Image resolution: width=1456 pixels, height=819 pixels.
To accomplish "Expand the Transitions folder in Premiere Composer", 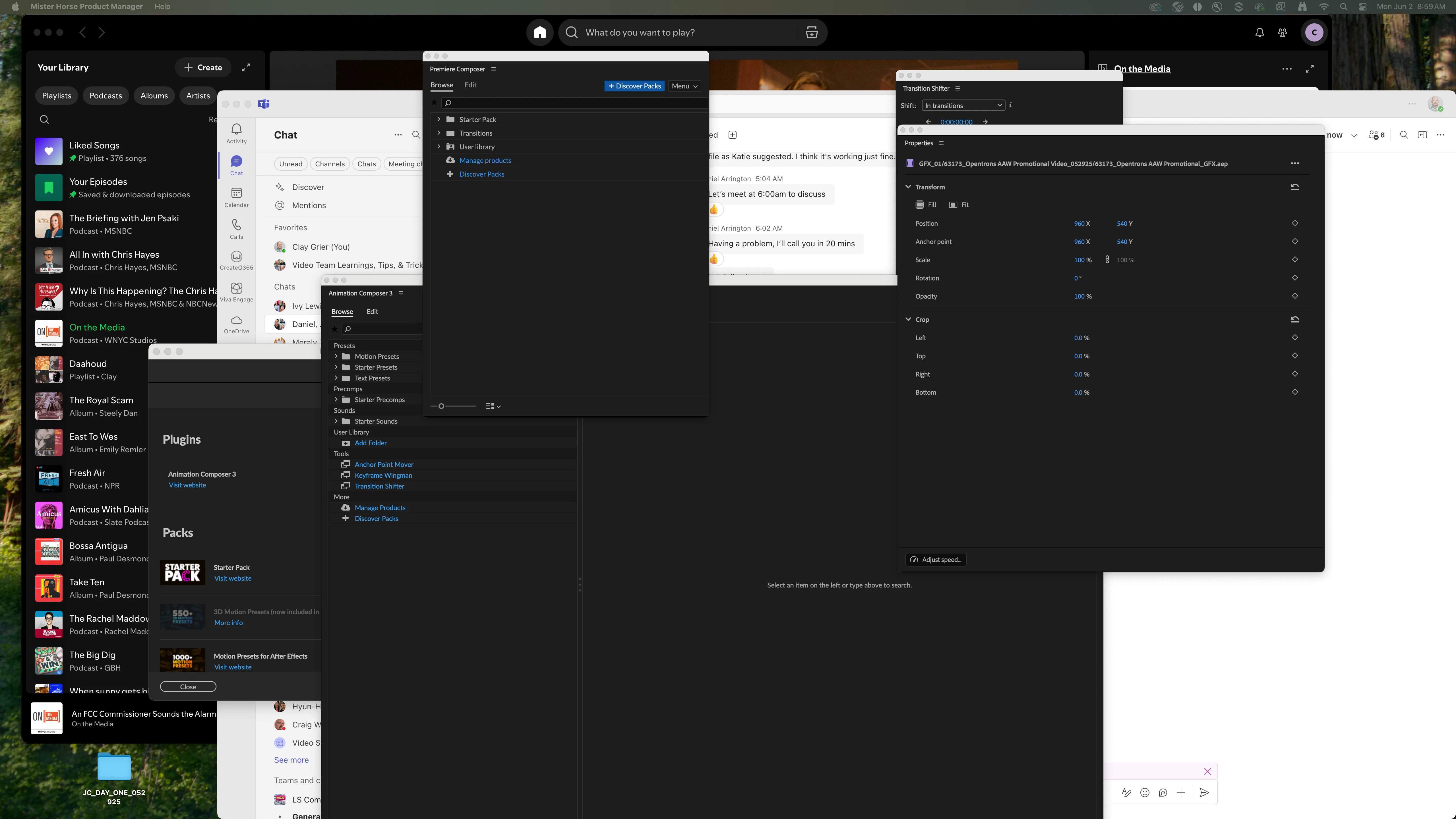I will (439, 133).
